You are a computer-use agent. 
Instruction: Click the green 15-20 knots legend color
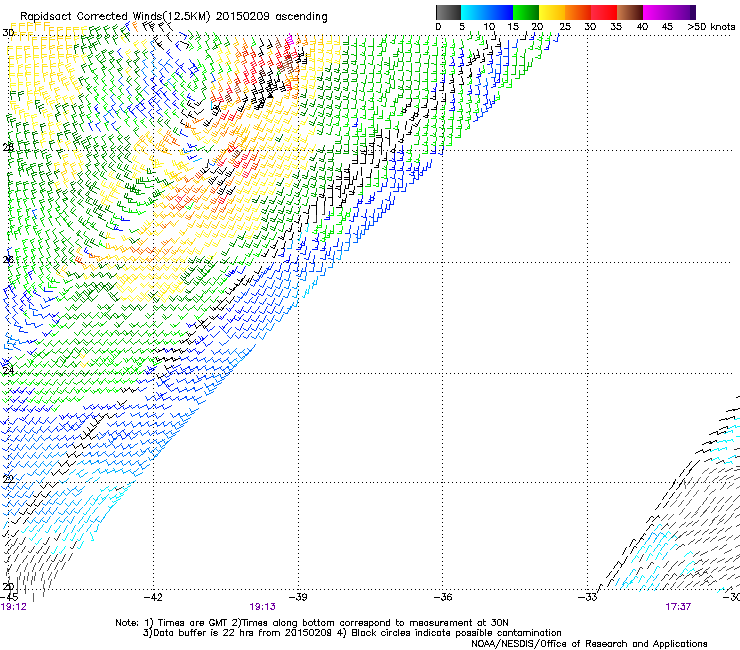[526, 12]
